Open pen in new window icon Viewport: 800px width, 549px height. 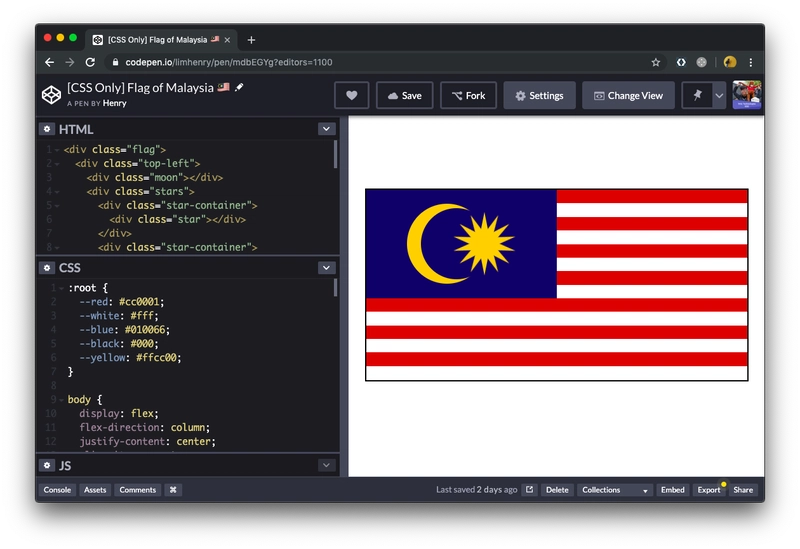coord(530,490)
